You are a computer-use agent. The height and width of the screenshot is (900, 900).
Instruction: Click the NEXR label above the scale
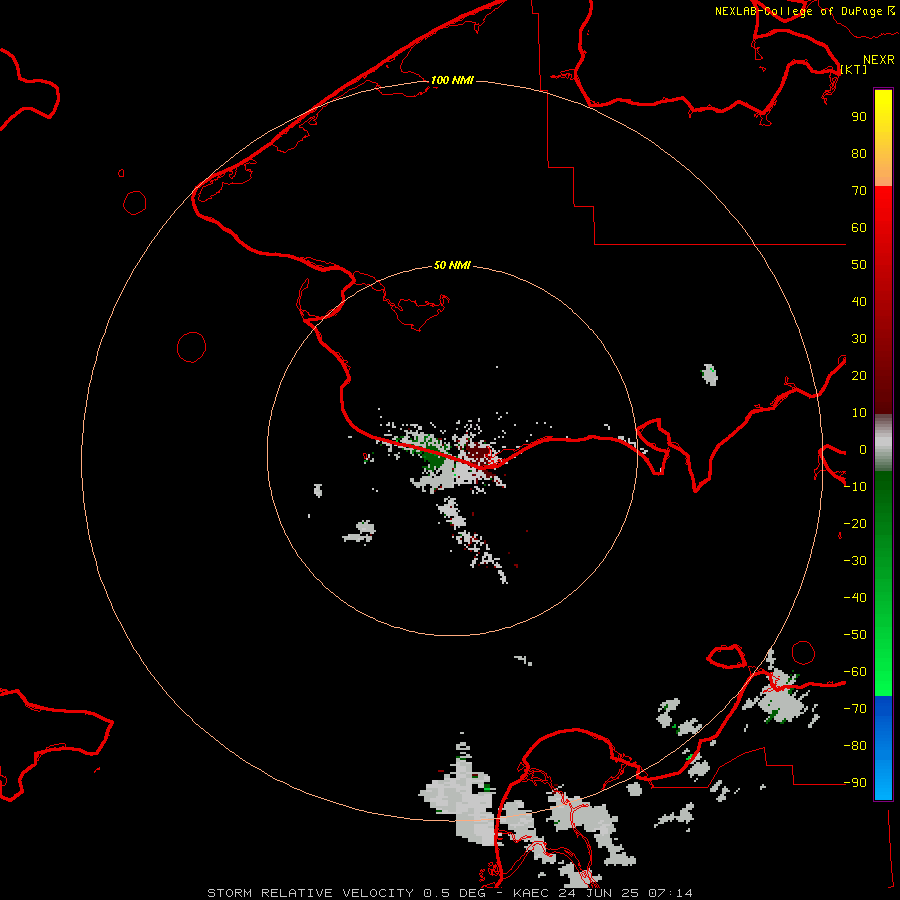tap(878, 60)
